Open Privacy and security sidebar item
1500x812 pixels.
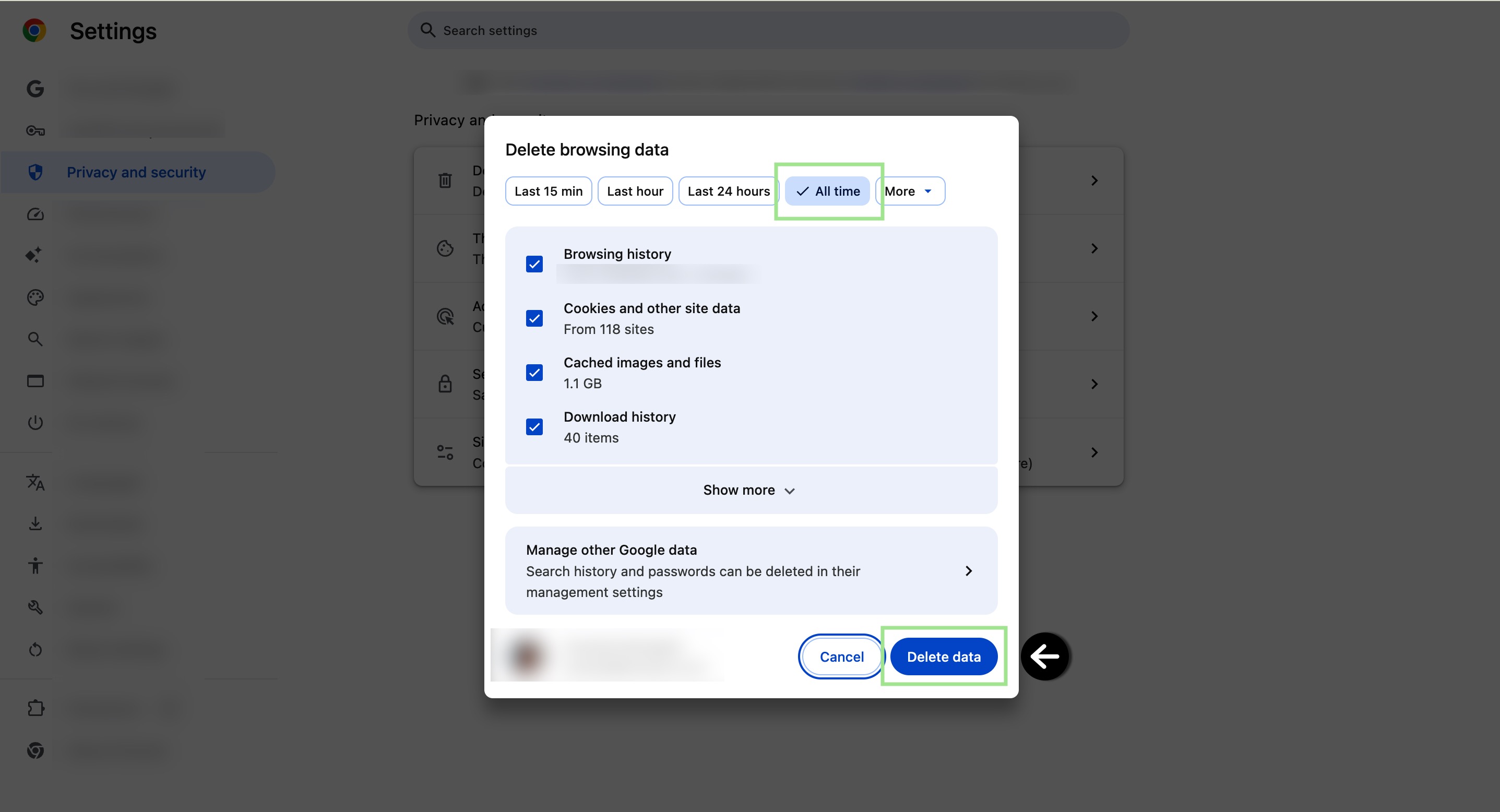(x=138, y=172)
